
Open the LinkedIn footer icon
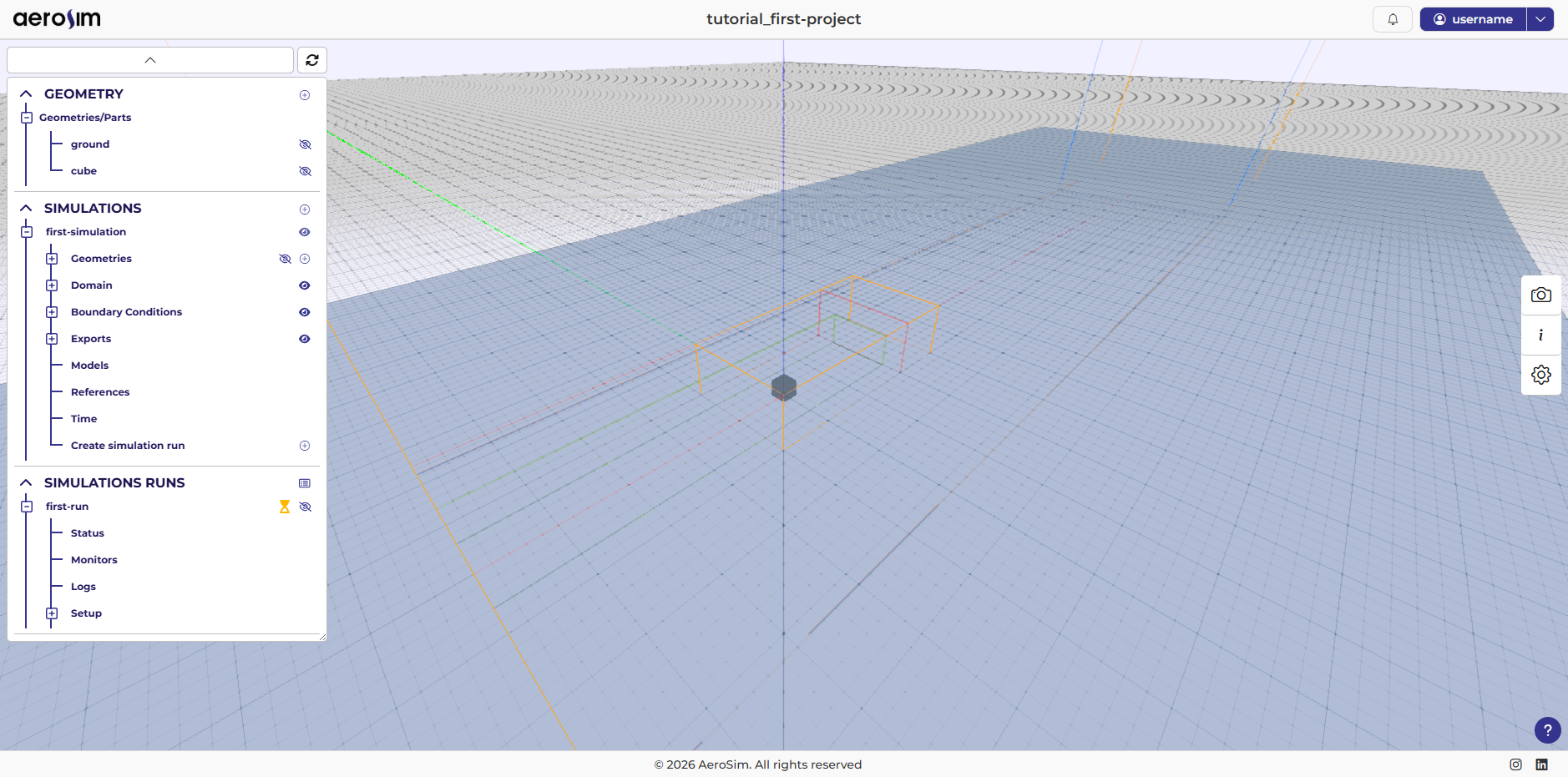1541,764
